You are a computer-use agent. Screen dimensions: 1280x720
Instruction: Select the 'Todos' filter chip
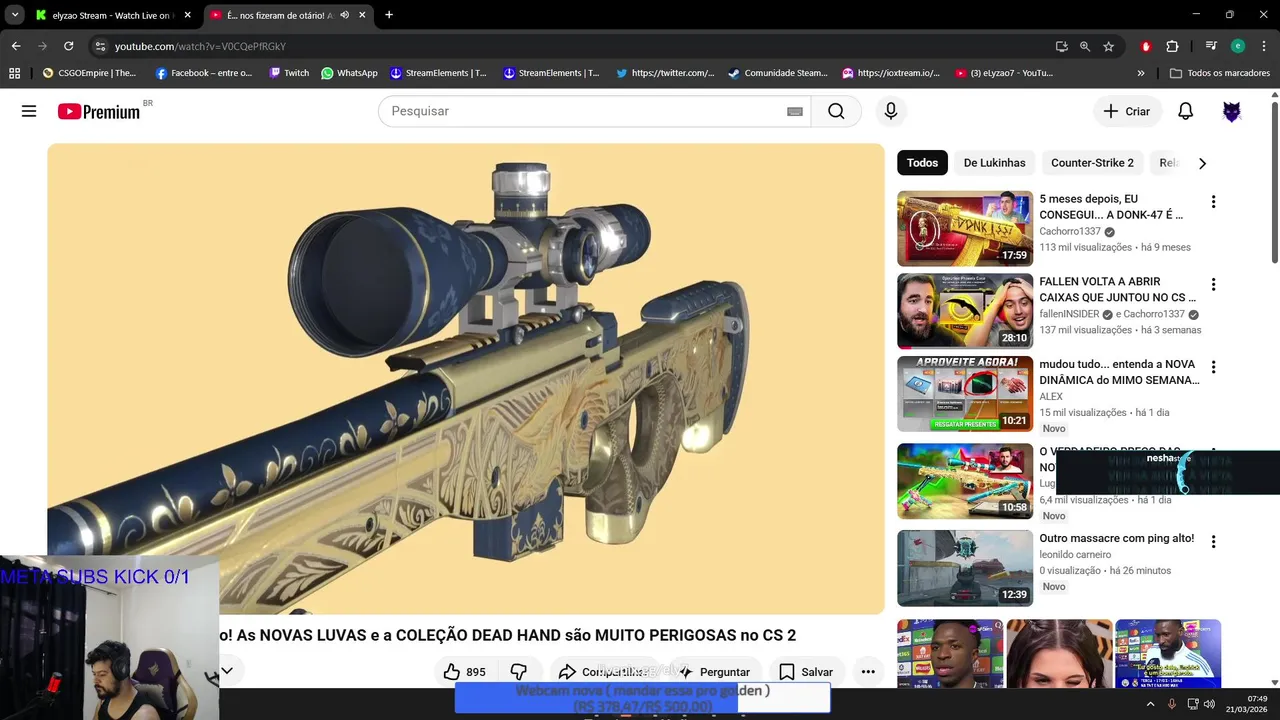coord(922,163)
